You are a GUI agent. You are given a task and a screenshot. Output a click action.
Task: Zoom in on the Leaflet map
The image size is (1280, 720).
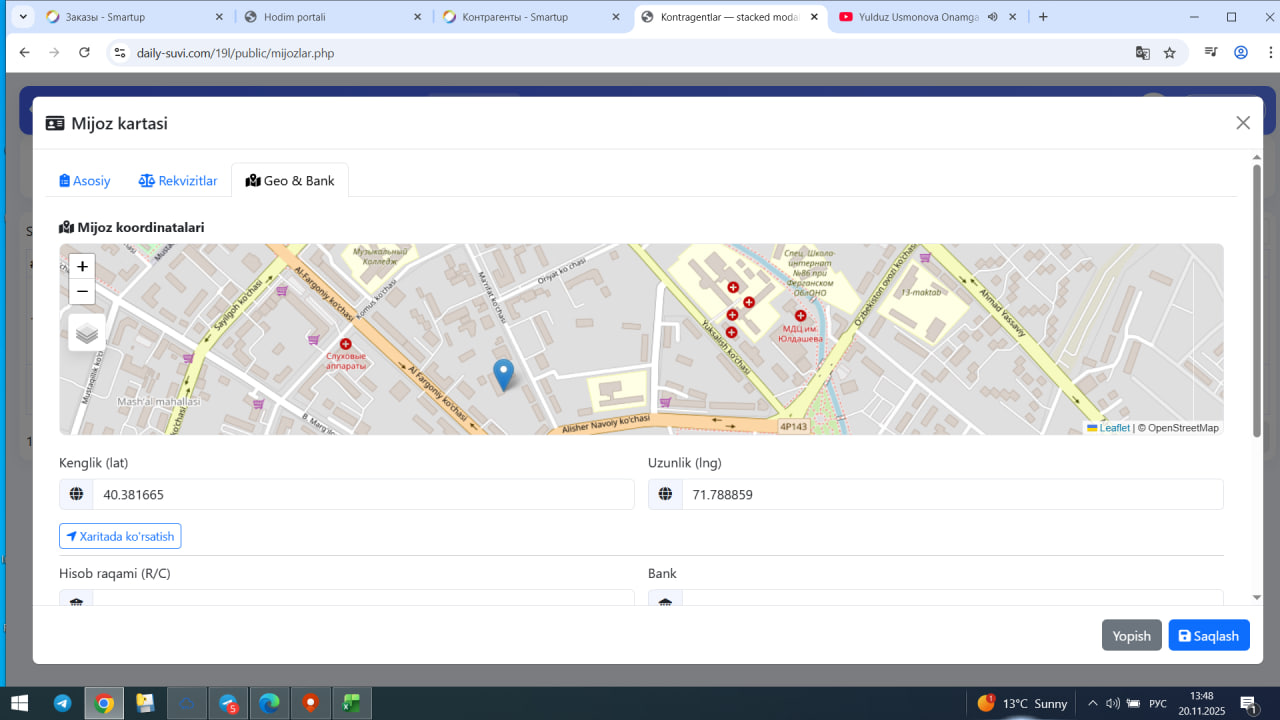82,267
